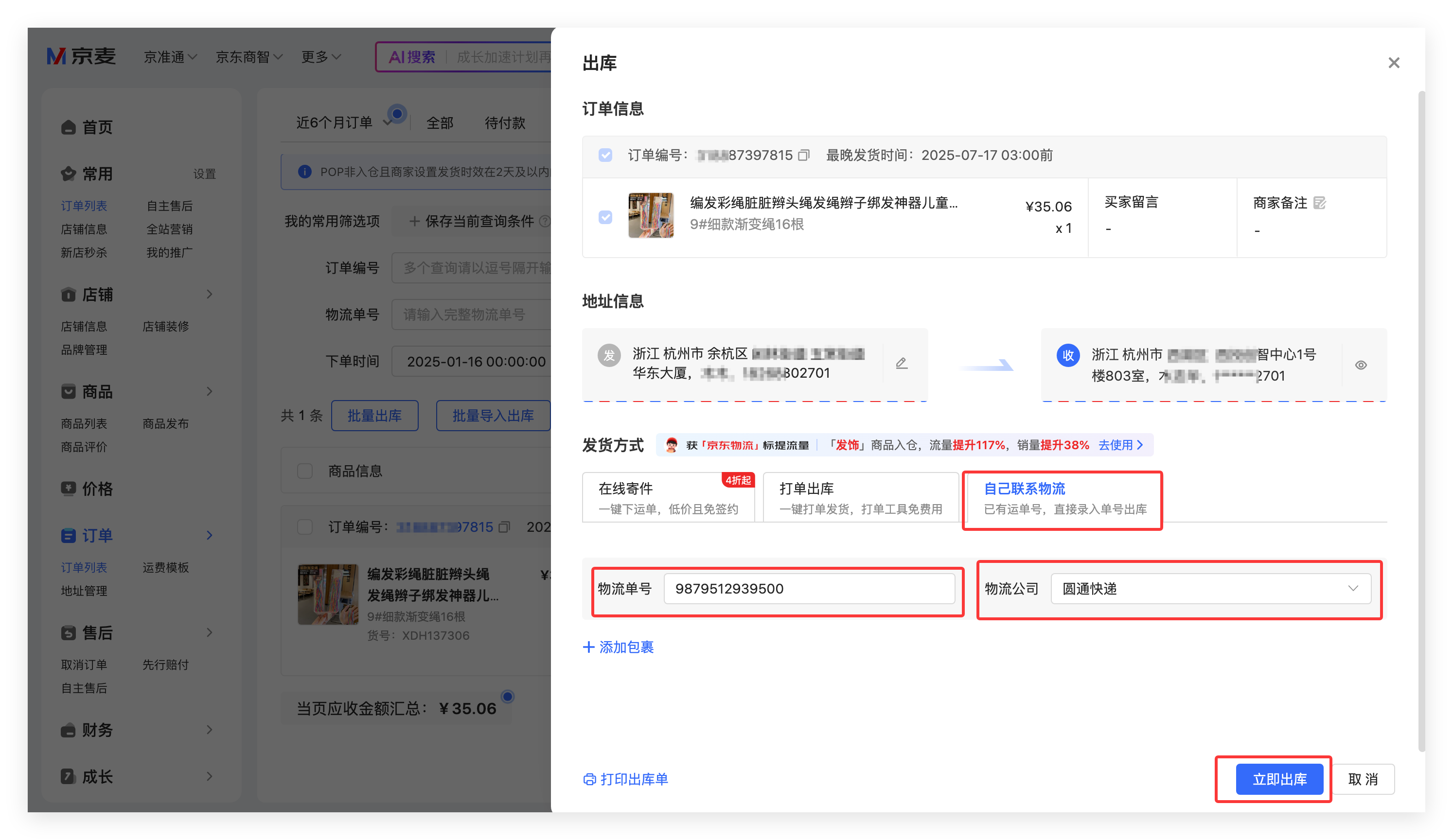Click the panel's vertical scrollbar

point(1421,421)
